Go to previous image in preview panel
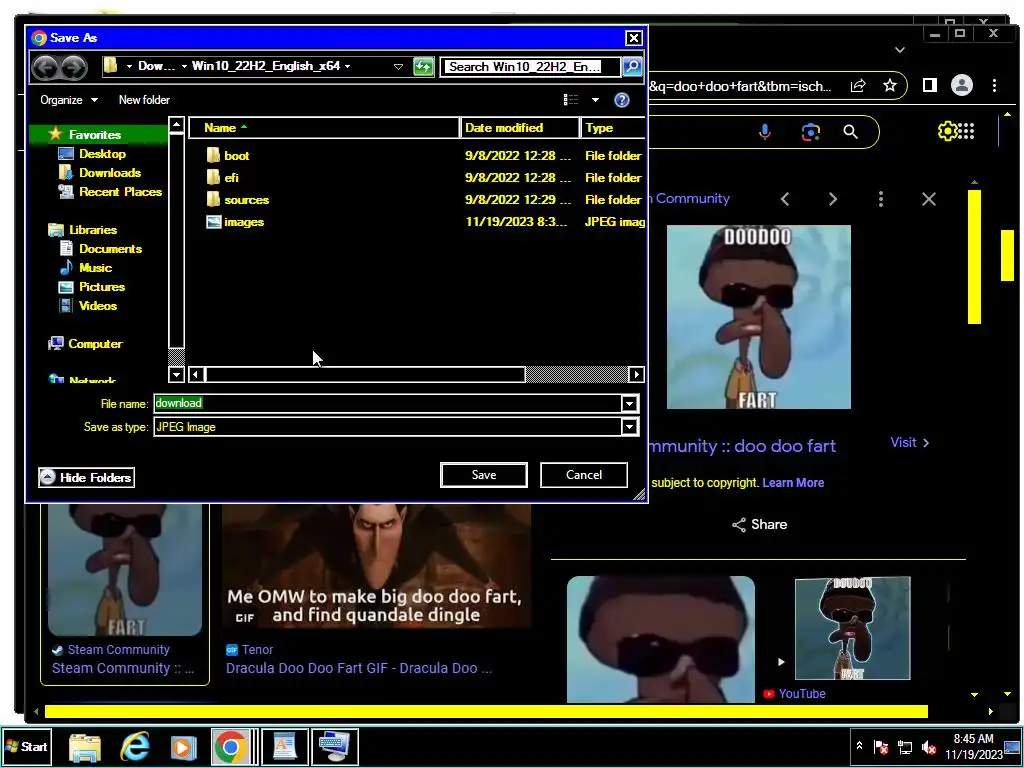Image resolution: width=1024 pixels, height=768 pixels. coord(785,199)
